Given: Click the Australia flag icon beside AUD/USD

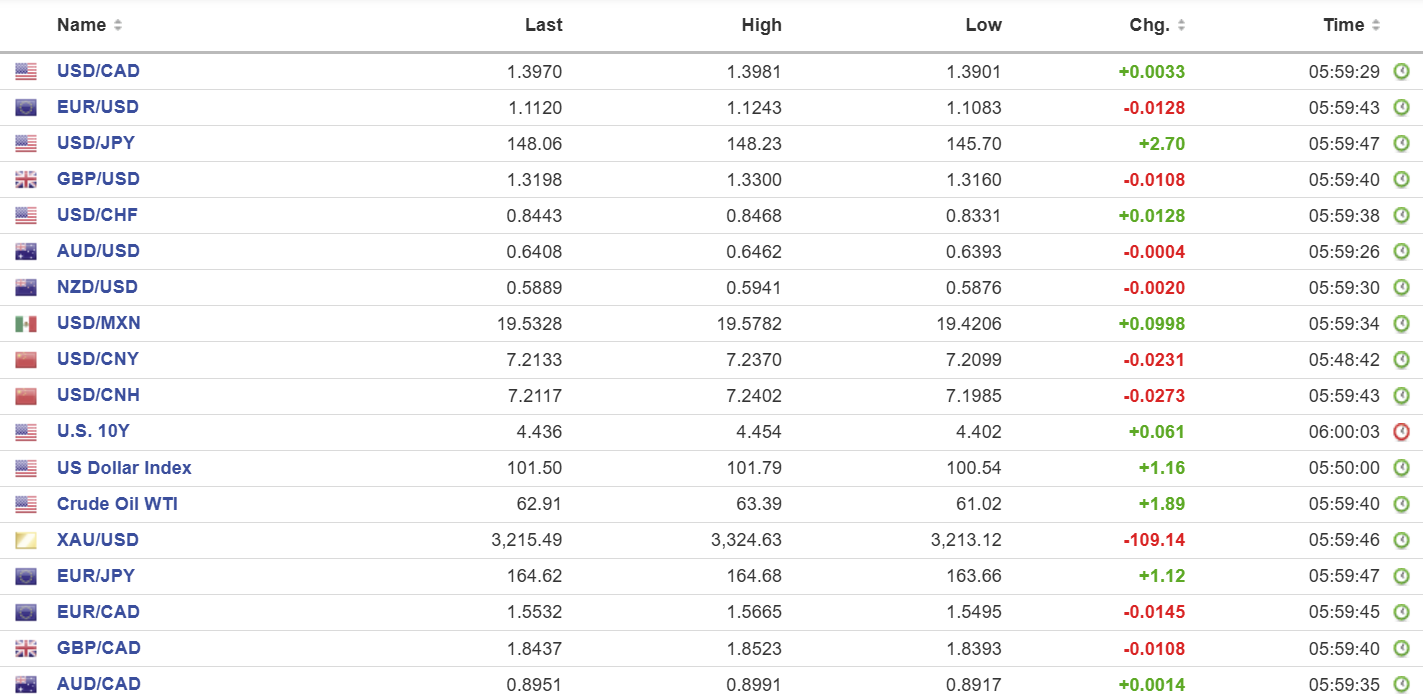Looking at the screenshot, I should coord(26,252).
